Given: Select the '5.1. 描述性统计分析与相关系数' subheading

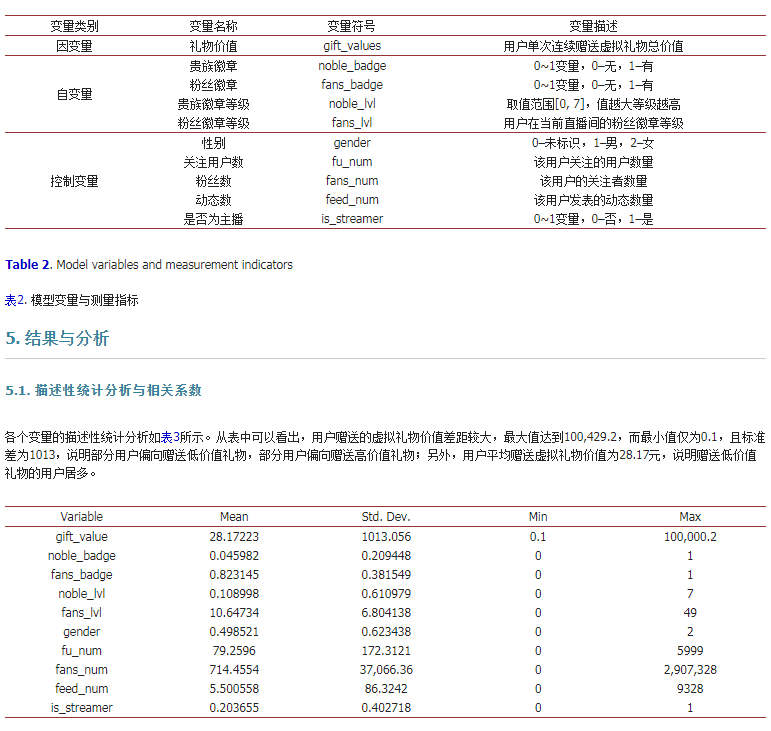Looking at the screenshot, I should 103,390.
